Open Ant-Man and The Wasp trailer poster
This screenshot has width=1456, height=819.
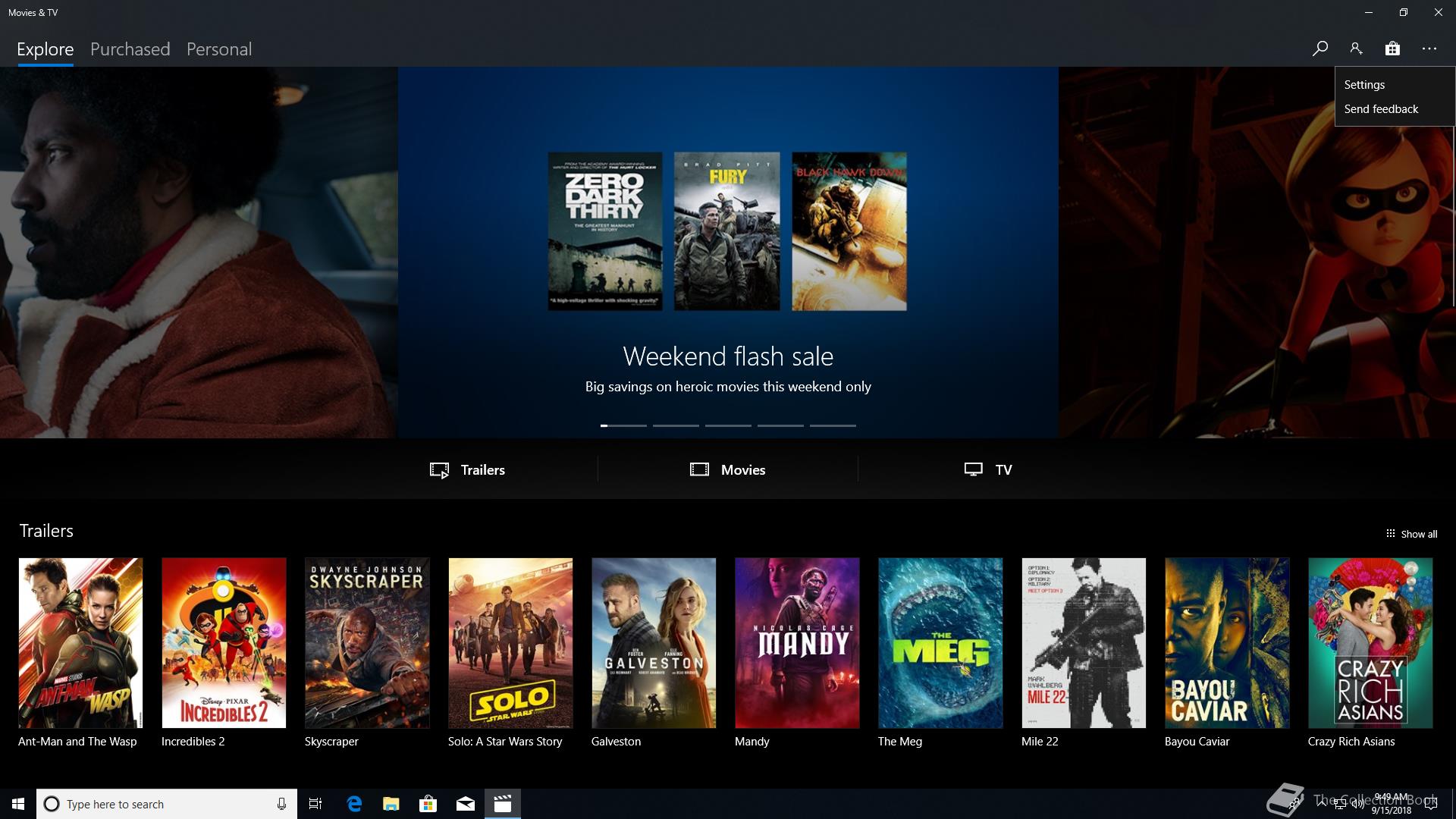pos(80,643)
